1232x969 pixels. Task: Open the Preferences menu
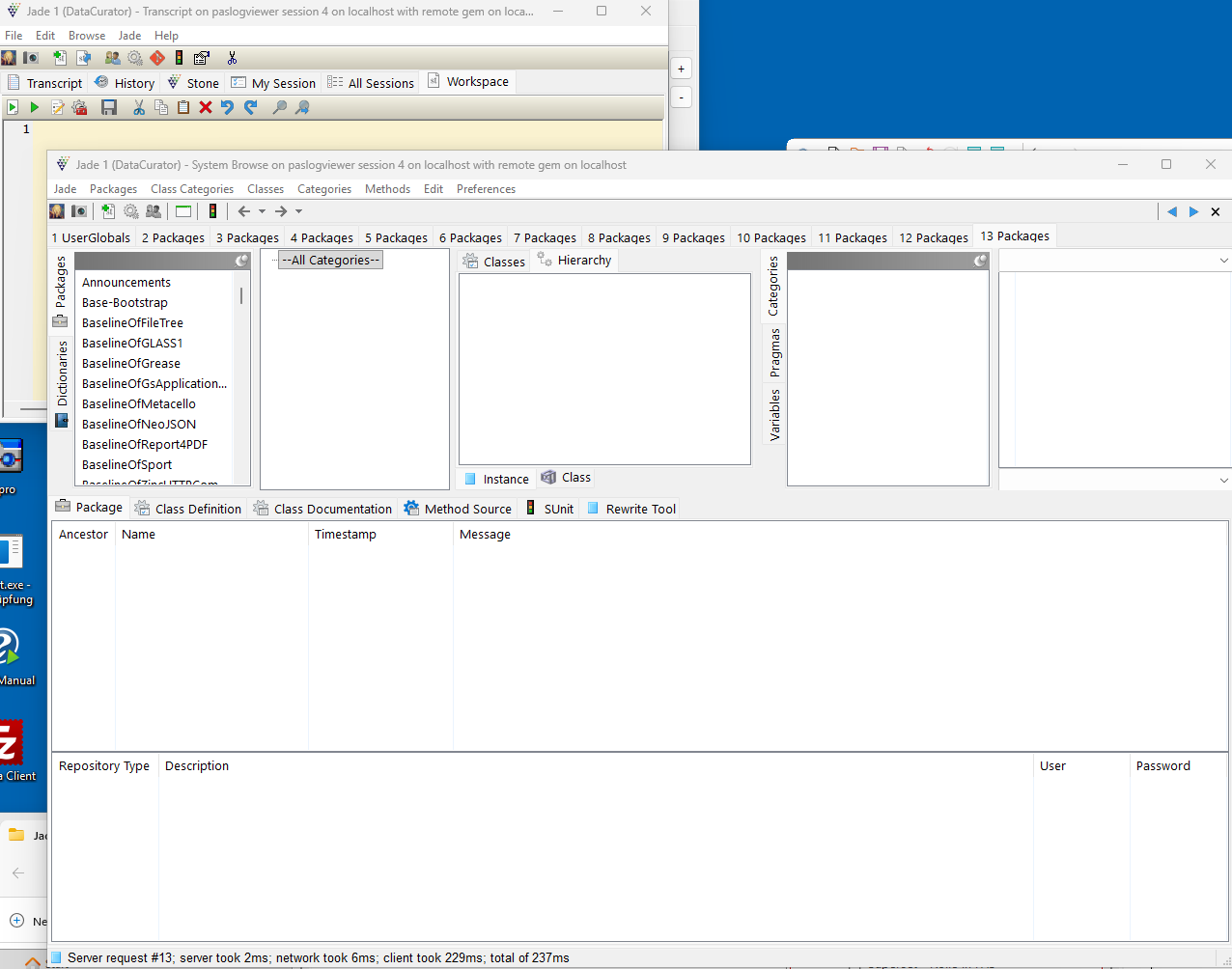[486, 189]
